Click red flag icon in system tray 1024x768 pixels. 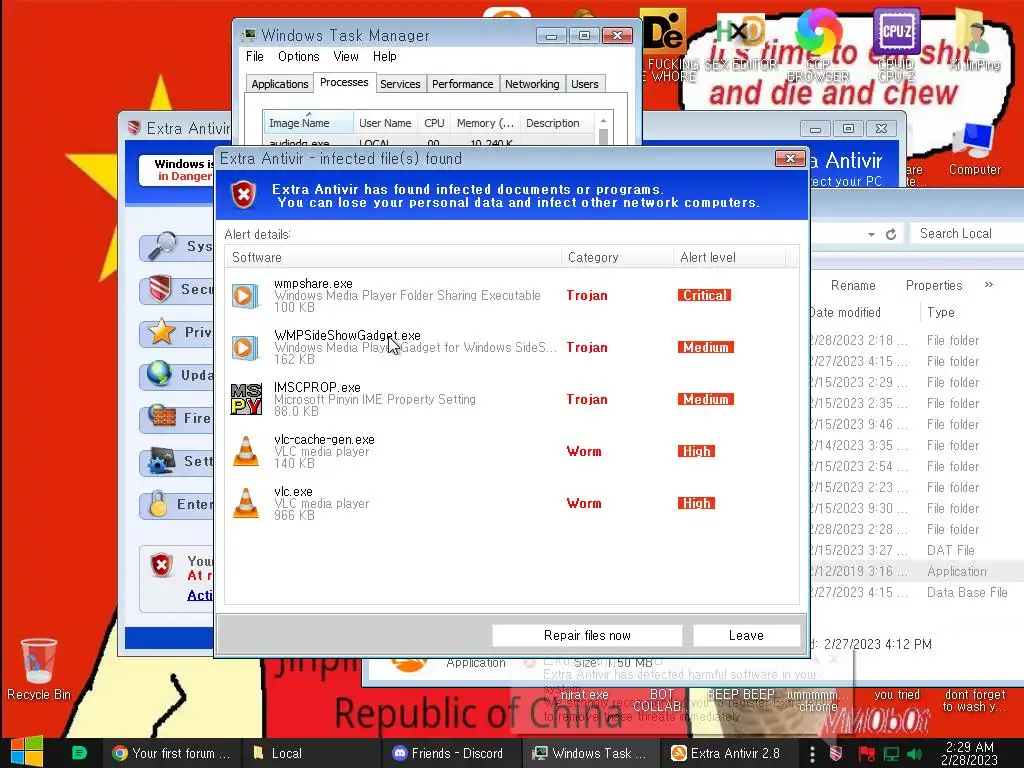pyautogui.click(x=867, y=754)
